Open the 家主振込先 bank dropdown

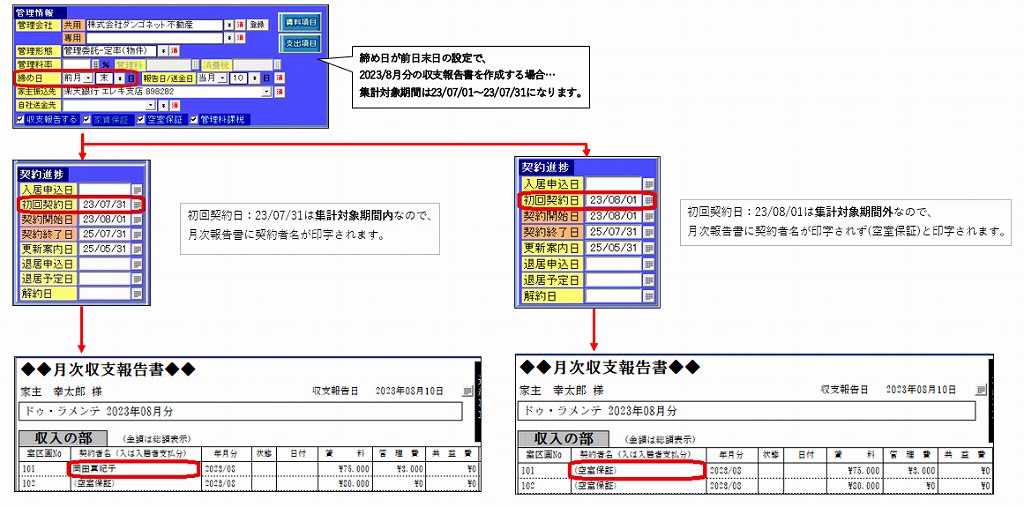click(x=267, y=91)
